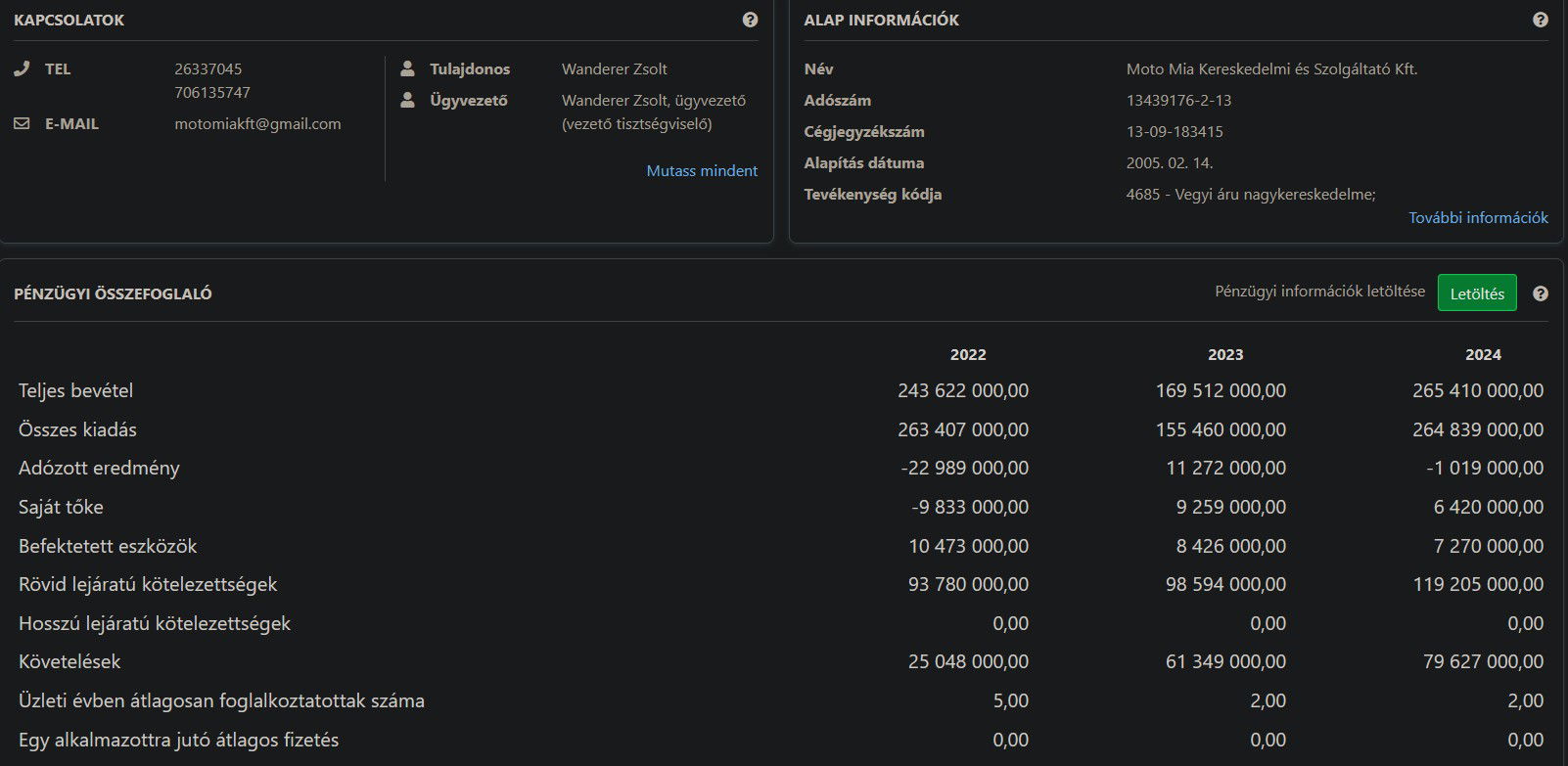
Task: Select the 2023 column header
Action: (1224, 354)
